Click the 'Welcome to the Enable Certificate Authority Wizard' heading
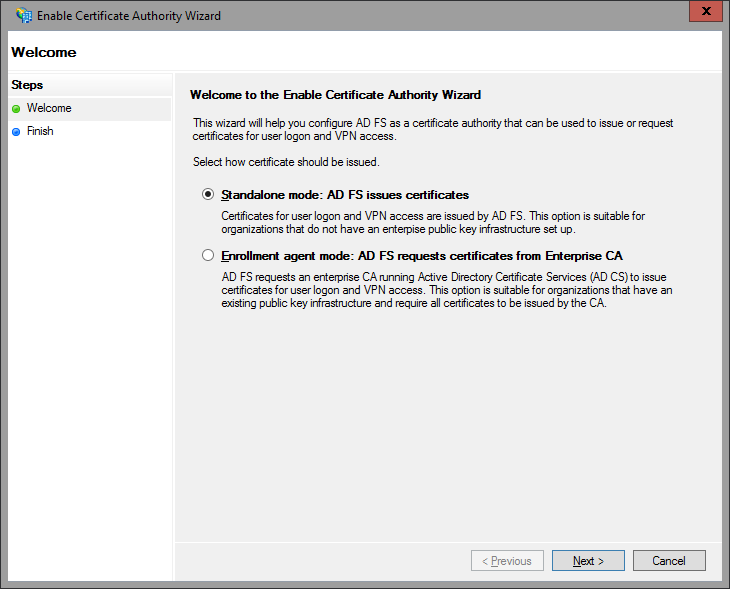Viewport: 730px width, 589px height. click(x=335, y=95)
